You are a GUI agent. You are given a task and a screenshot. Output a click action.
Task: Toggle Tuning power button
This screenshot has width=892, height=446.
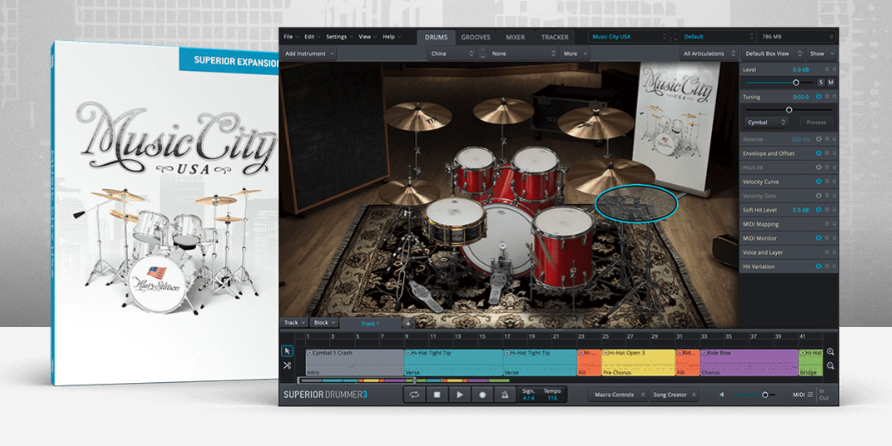click(x=819, y=97)
